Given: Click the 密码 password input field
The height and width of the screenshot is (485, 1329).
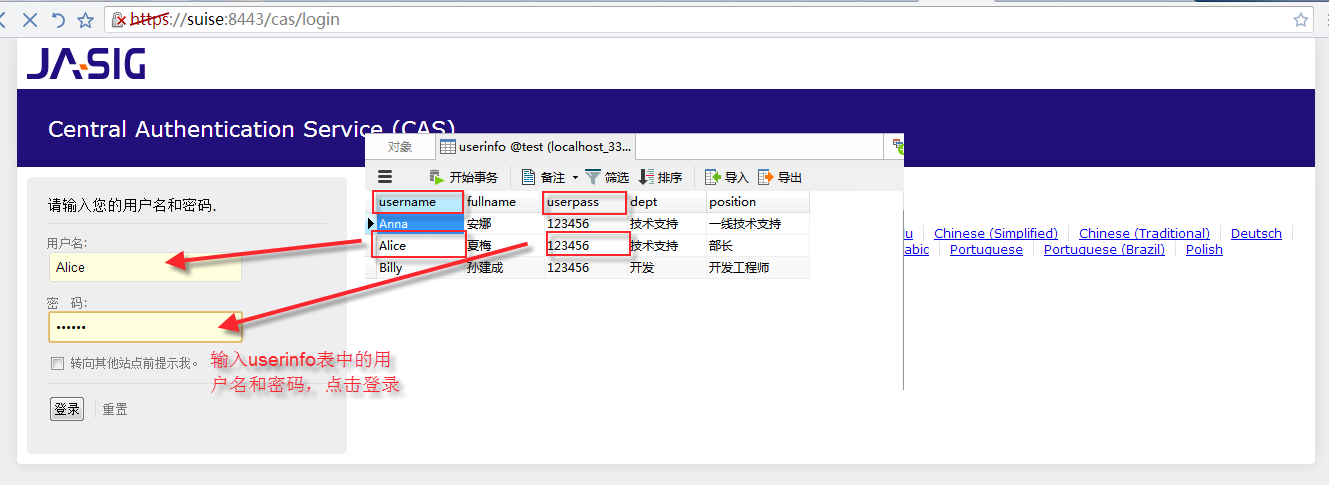Looking at the screenshot, I should coord(145,327).
